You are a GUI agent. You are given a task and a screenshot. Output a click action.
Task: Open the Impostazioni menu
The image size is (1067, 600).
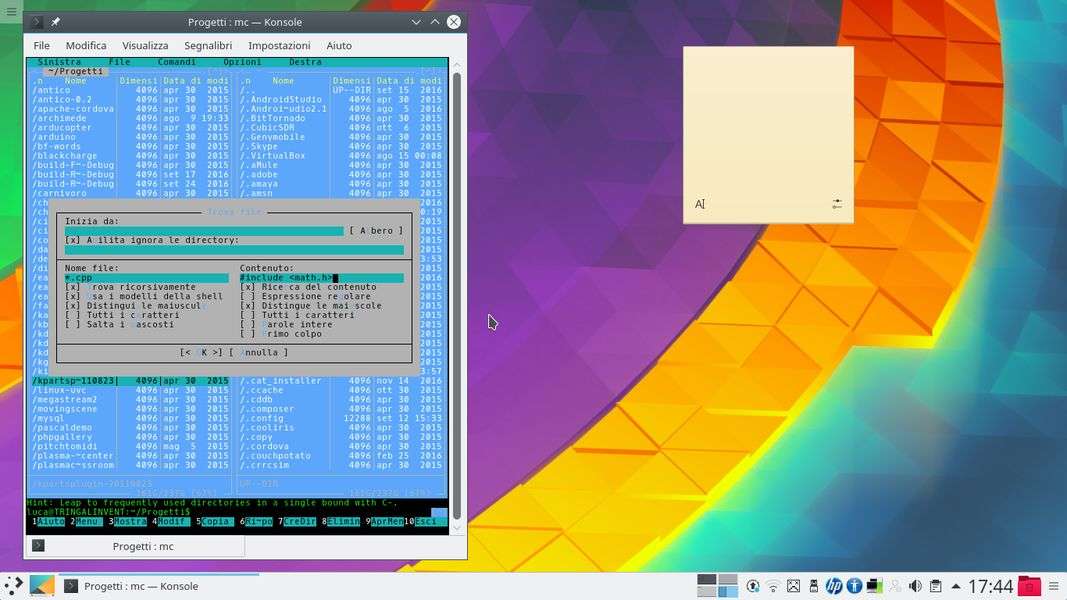pyautogui.click(x=279, y=45)
